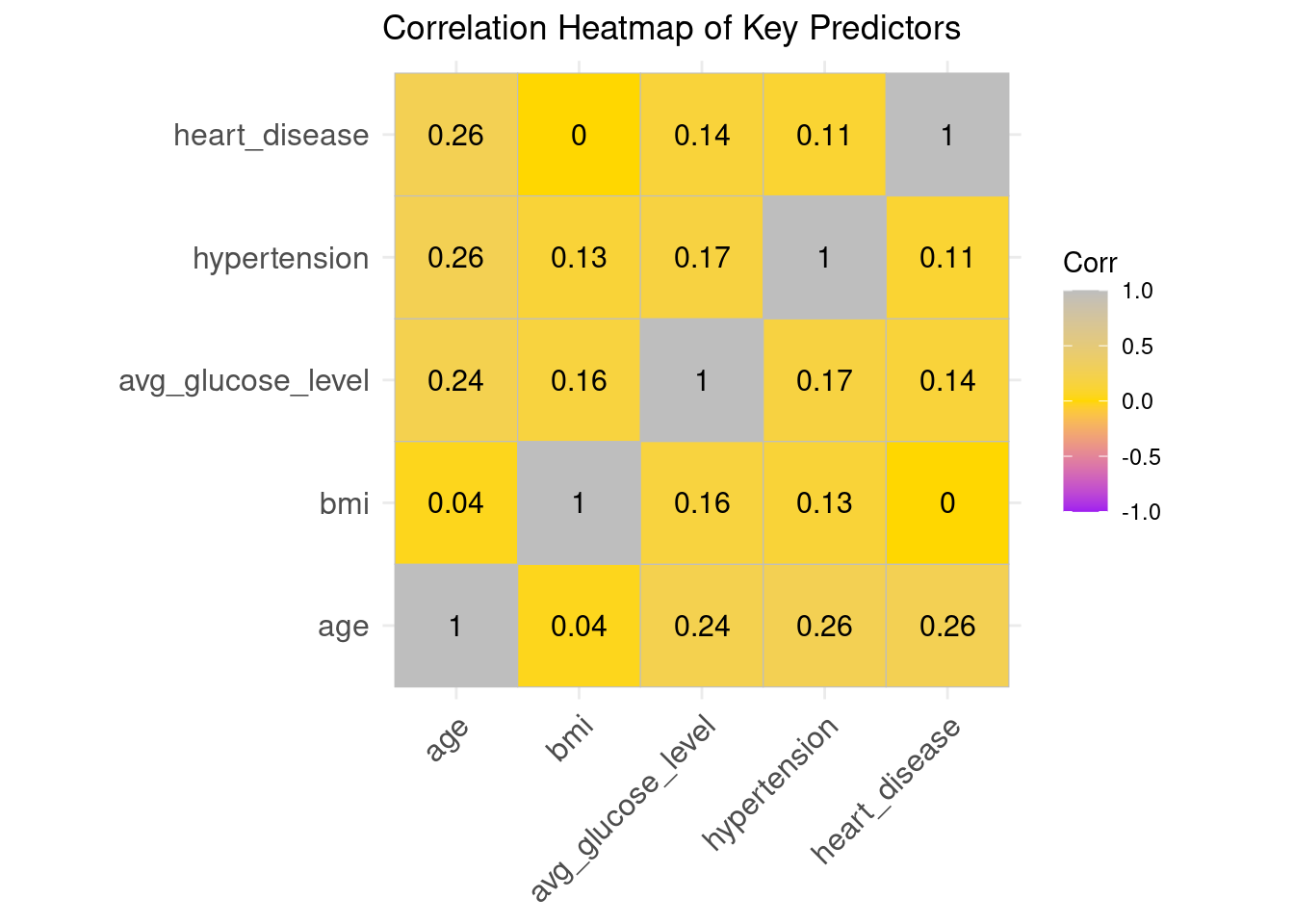The width and height of the screenshot is (1294, 924).
Task: Select the hypertension label on the x-axis
Action: pyautogui.click(x=771, y=784)
